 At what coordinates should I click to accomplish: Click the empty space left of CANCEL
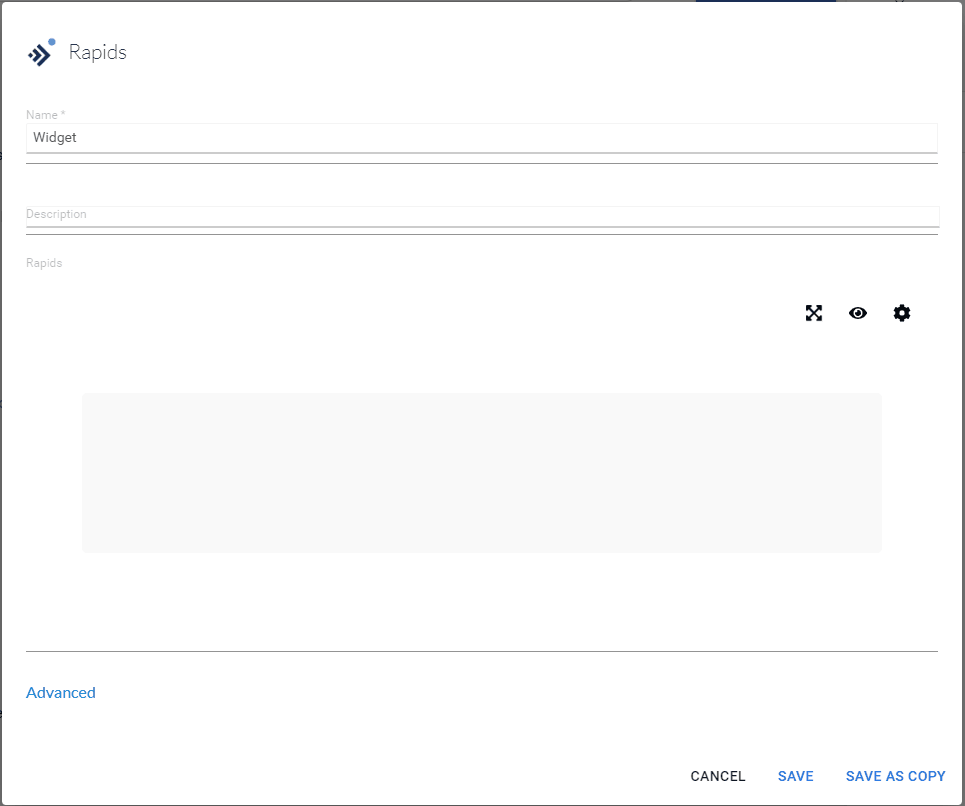coord(400,776)
